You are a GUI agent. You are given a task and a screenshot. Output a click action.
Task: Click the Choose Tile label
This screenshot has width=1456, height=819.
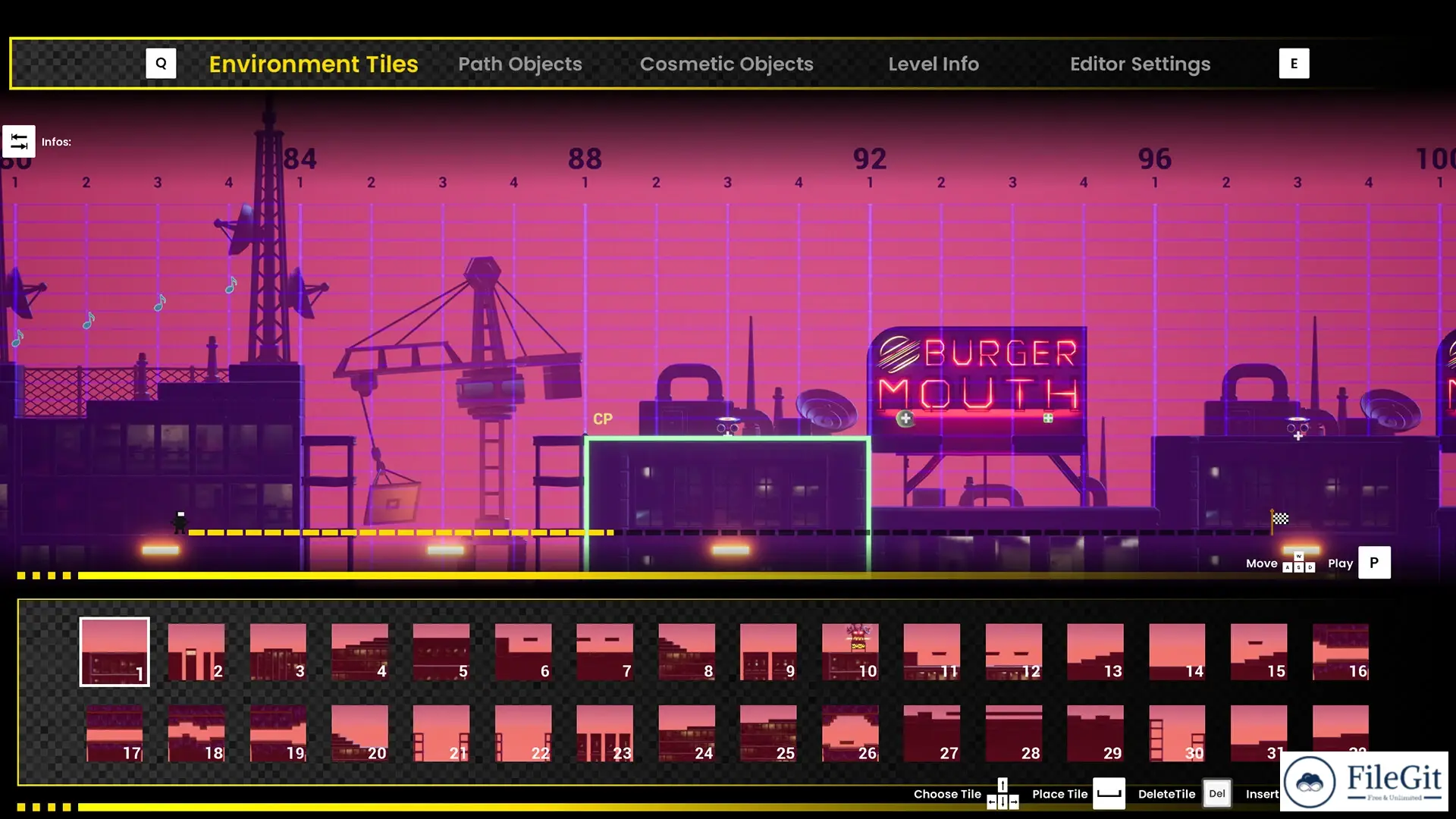tap(947, 794)
